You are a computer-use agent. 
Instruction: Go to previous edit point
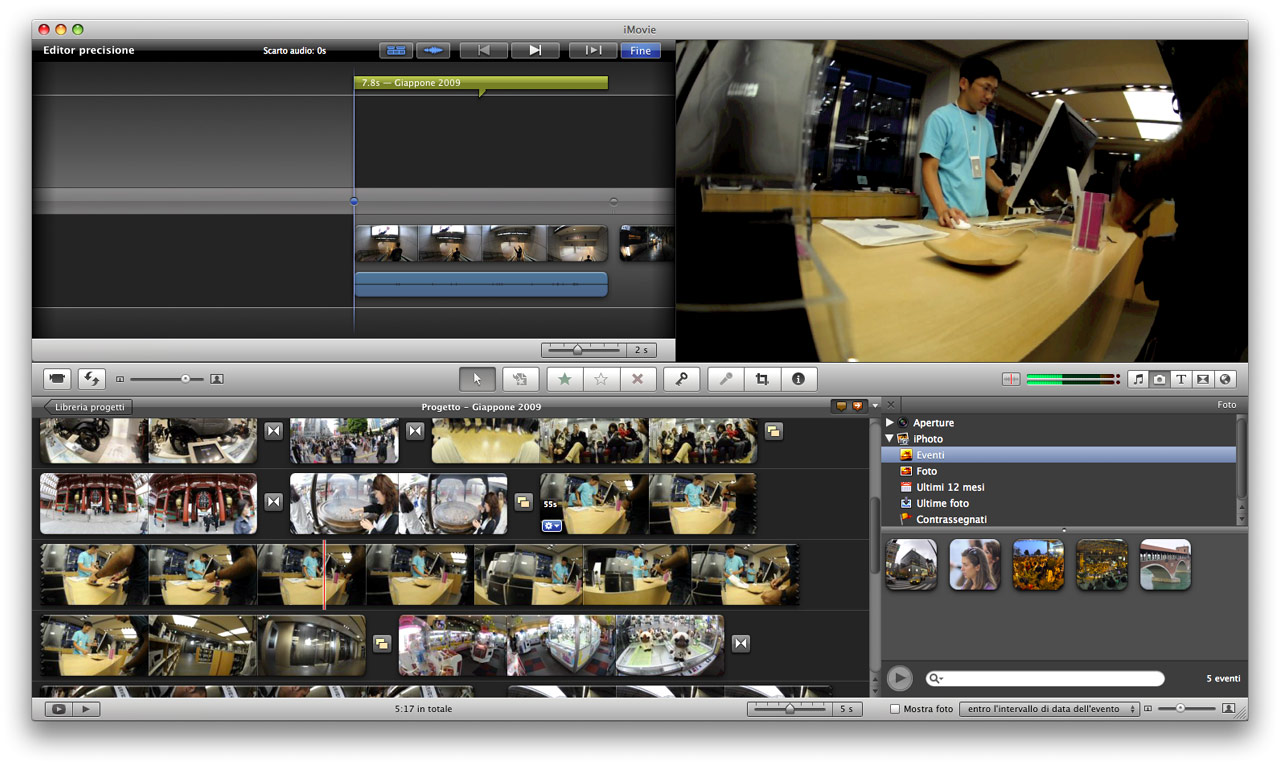[484, 50]
